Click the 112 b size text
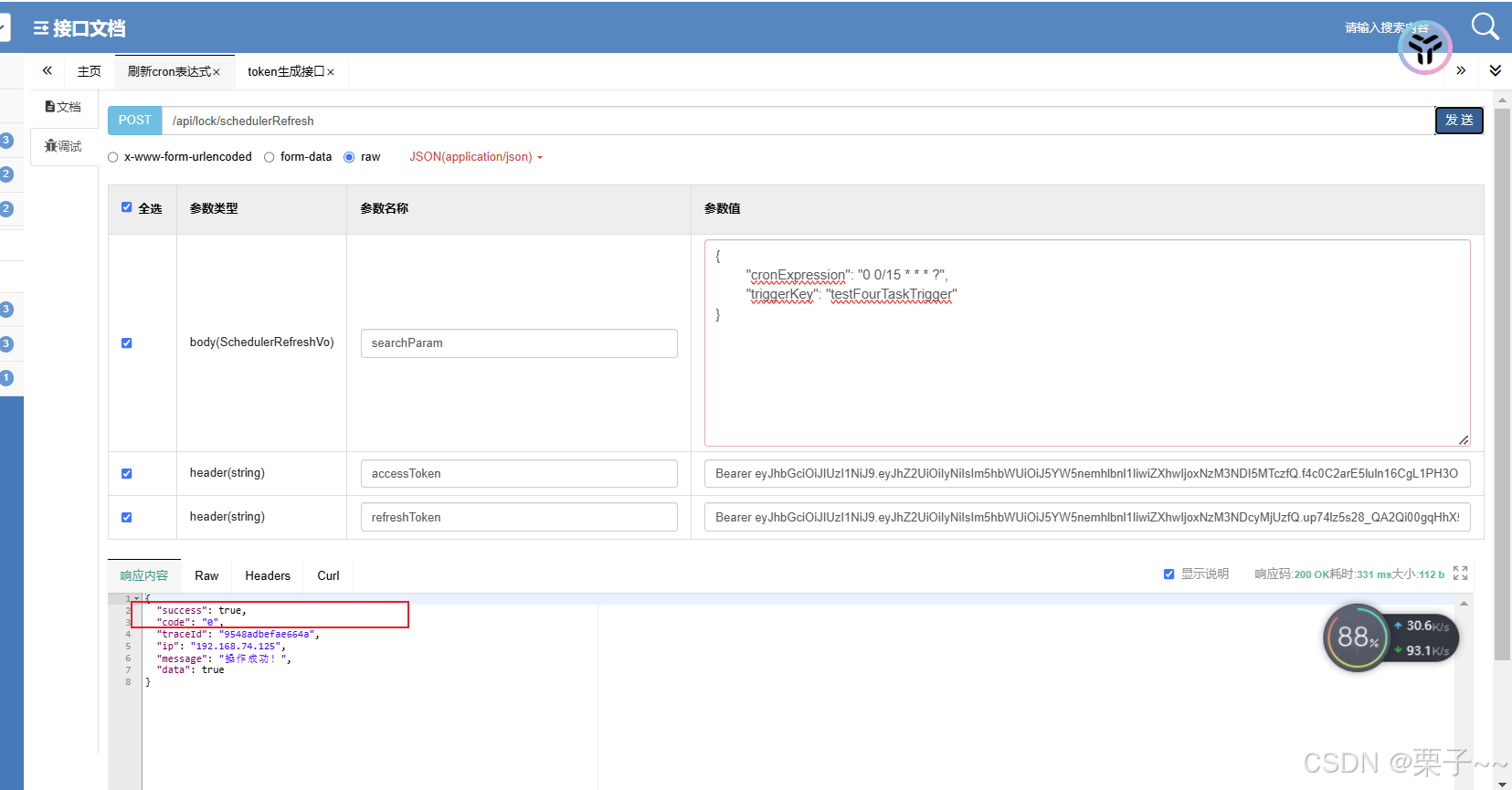This screenshot has width=1512, height=790. point(1432,574)
